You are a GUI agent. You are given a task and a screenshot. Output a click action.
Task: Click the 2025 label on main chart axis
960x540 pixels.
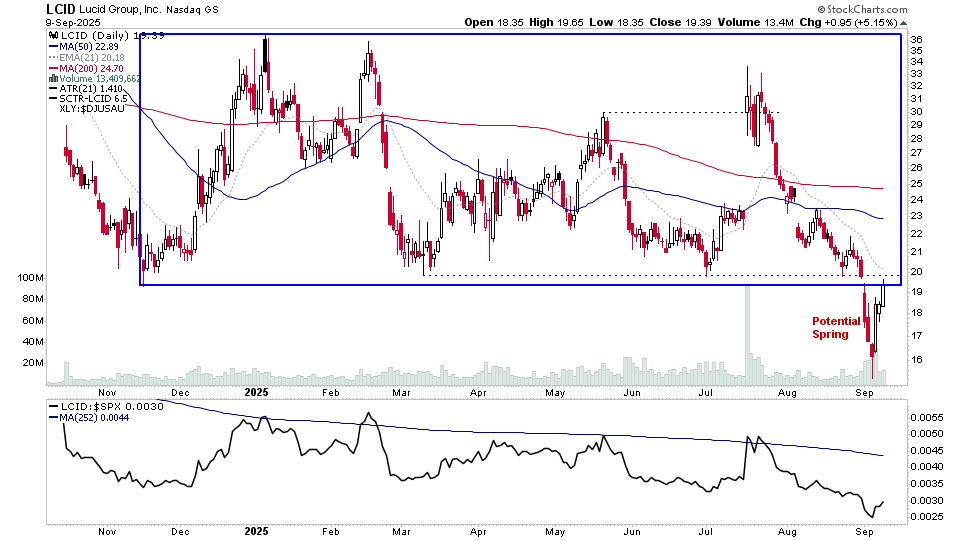256,392
